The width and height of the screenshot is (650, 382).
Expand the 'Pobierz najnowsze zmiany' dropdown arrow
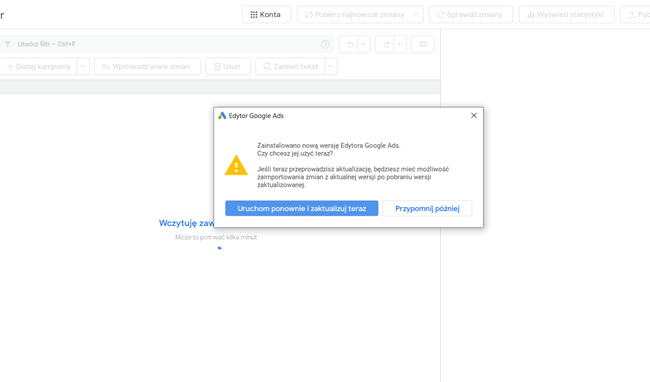point(416,15)
